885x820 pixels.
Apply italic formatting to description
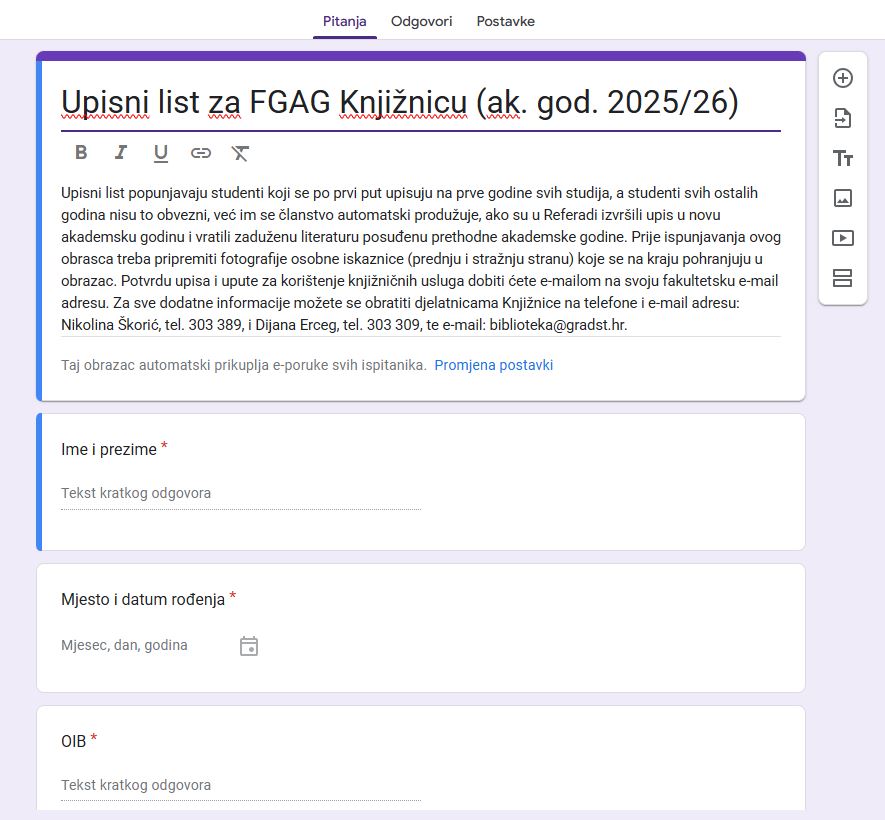(x=121, y=153)
